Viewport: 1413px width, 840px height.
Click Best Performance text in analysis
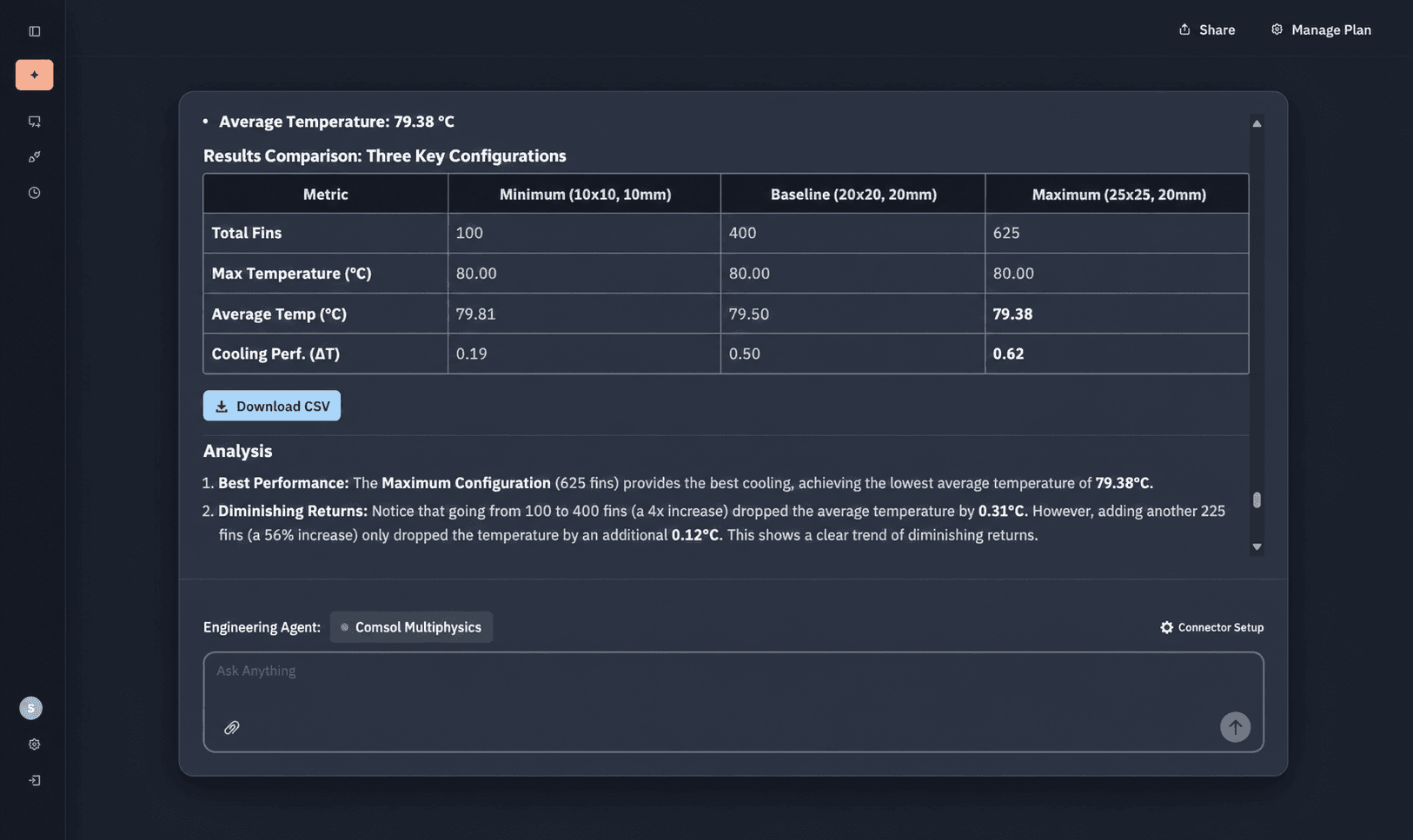pos(283,483)
